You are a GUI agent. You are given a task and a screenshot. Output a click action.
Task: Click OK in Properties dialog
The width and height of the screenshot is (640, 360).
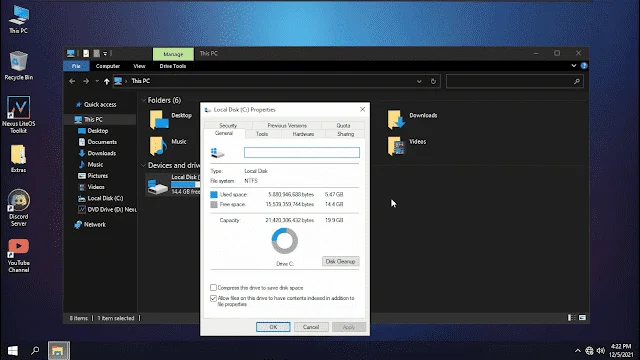(x=273, y=327)
